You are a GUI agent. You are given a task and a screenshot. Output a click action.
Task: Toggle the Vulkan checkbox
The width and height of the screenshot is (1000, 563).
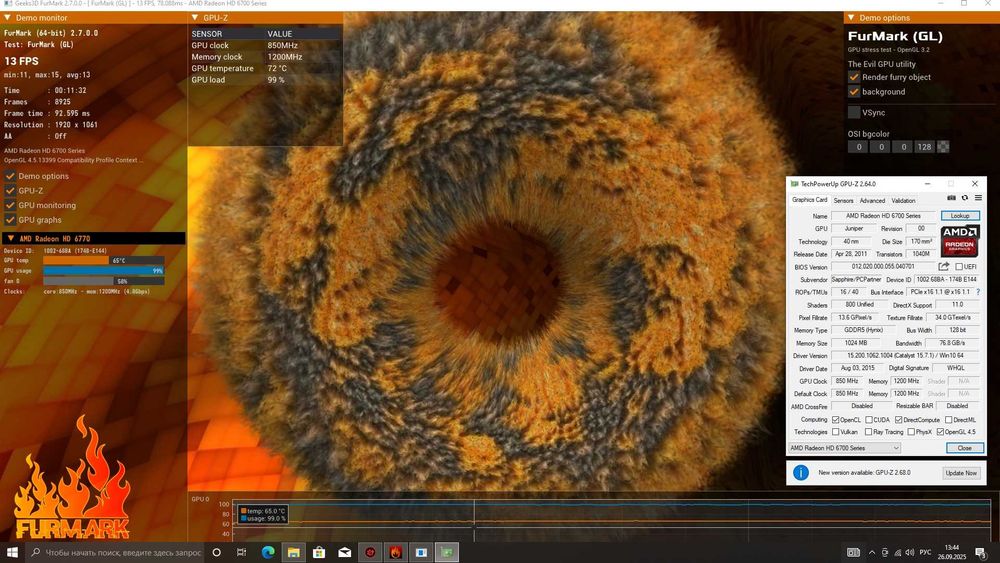(x=835, y=432)
